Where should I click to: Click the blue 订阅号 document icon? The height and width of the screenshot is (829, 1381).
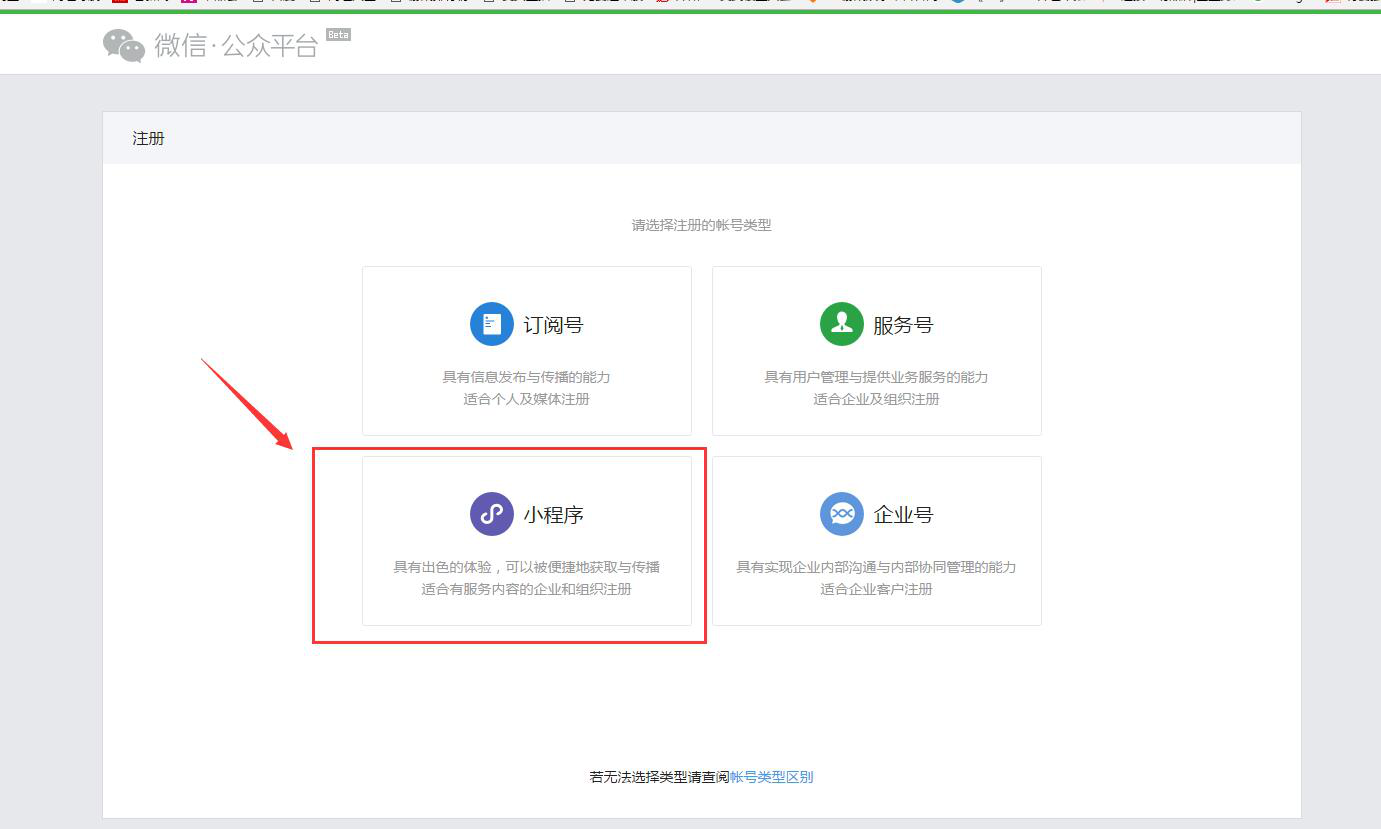point(491,324)
